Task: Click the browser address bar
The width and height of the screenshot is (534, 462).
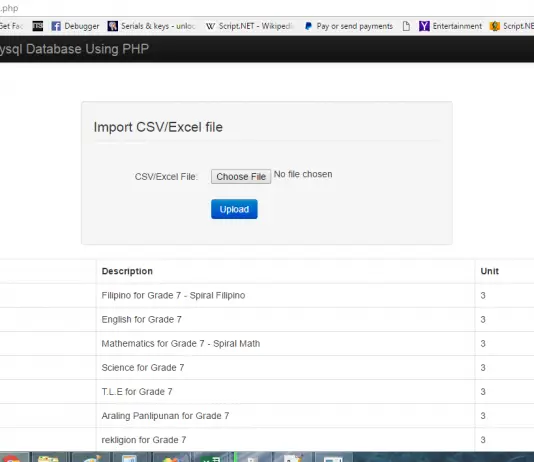Action: coord(267,8)
